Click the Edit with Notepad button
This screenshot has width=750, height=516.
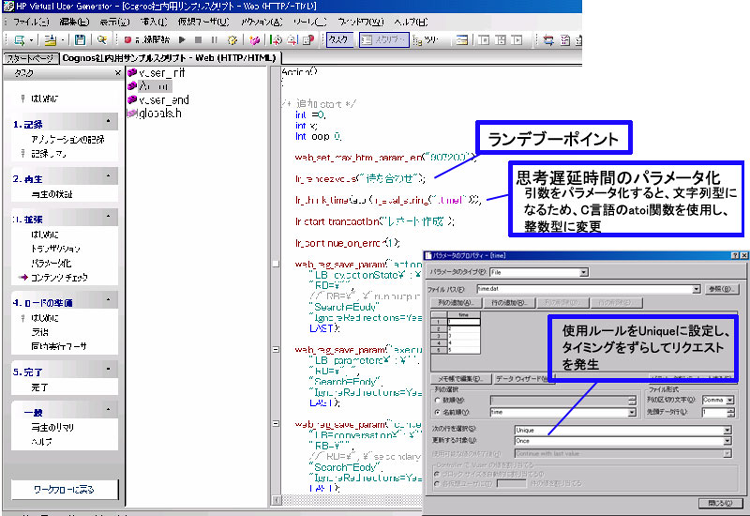[460, 379]
